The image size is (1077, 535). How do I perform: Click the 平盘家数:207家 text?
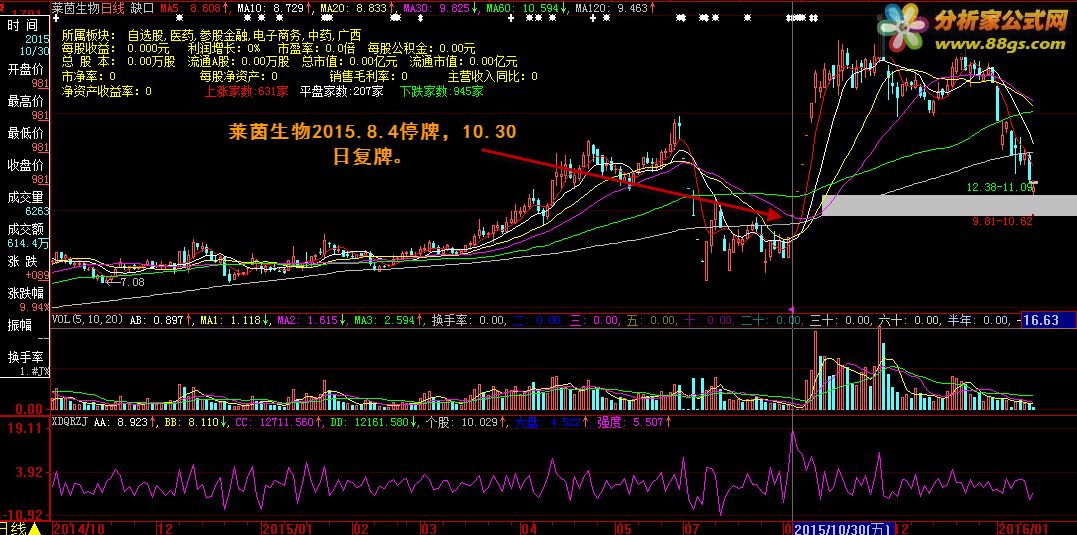click(x=342, y=91)
